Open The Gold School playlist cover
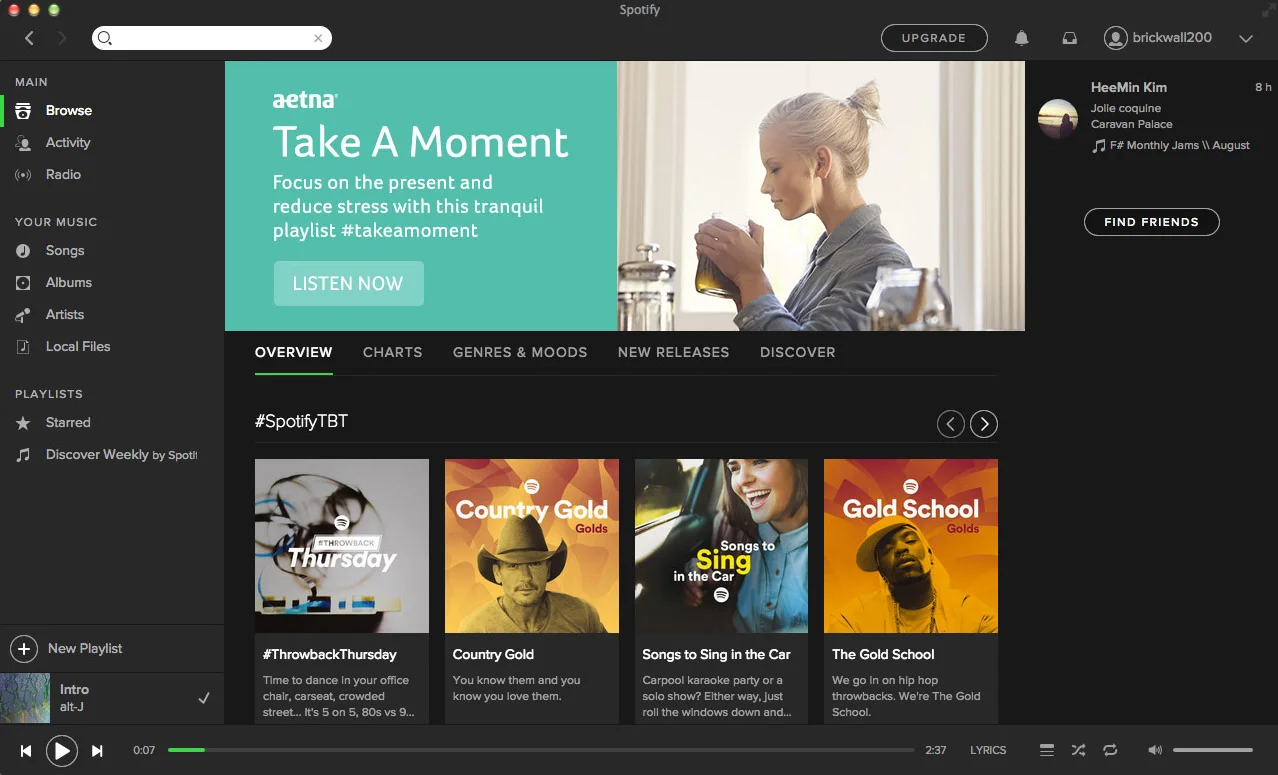 911,546
